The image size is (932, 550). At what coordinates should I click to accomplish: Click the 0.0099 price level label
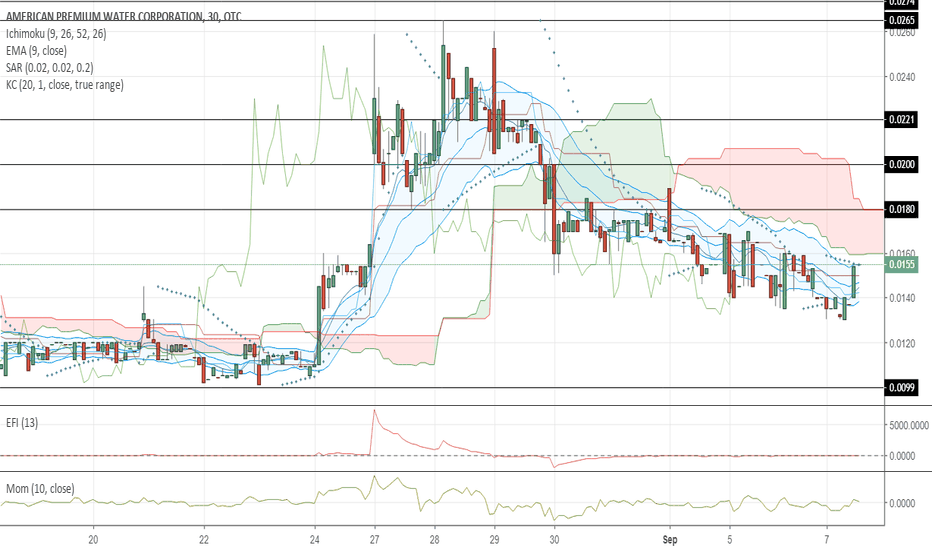902,388
